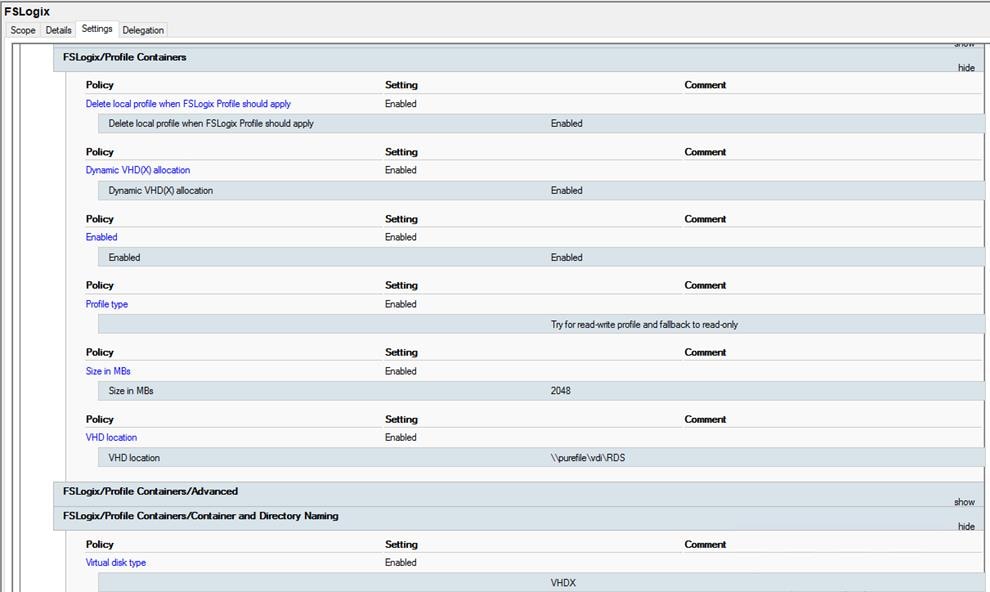Show the Profile Containers/Advanced section
The width and height of the screenshot is (990, 592).
tap(965, 500)
